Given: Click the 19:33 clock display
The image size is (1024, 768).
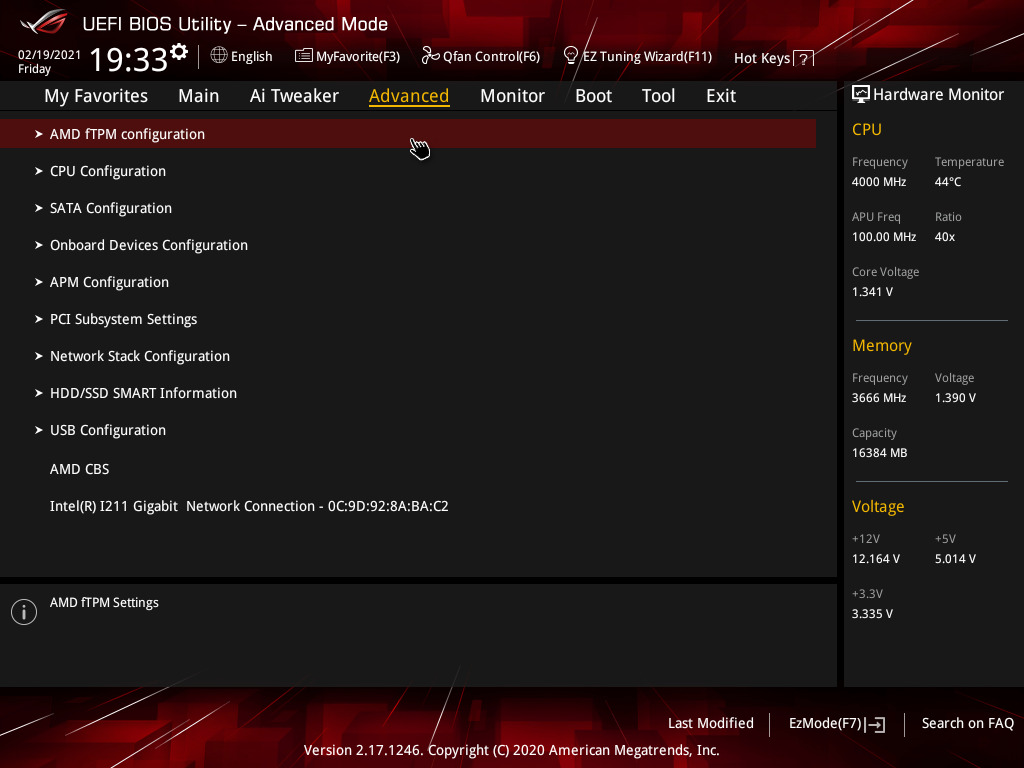Looking at the screenshot, I should 129,59.
